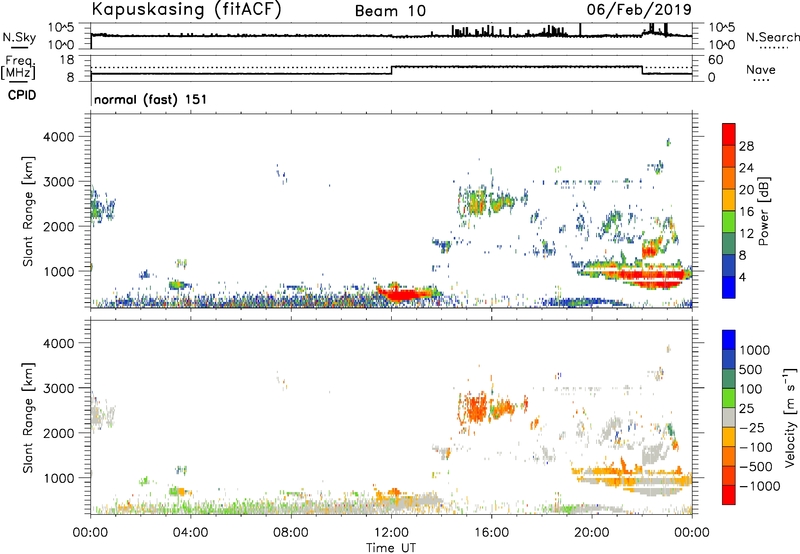Click the orange velocity scatter near 2500 km around 15:30
The height and width of the screenshot is (554, 800).
[x=479, y=407]
